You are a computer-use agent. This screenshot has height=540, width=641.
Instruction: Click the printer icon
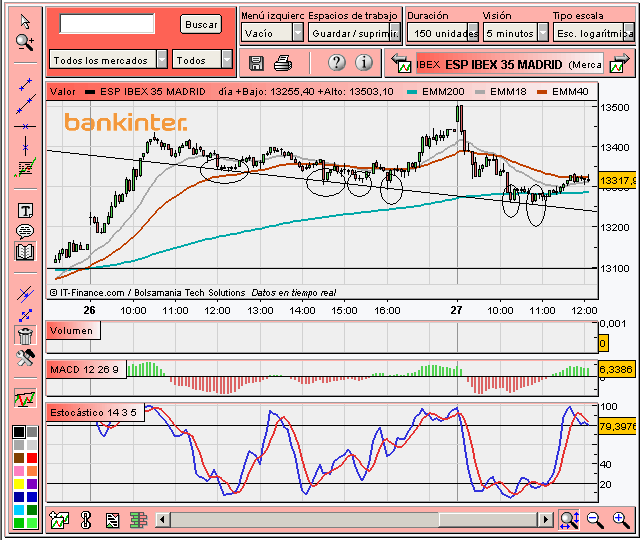(x=283, y=63)
